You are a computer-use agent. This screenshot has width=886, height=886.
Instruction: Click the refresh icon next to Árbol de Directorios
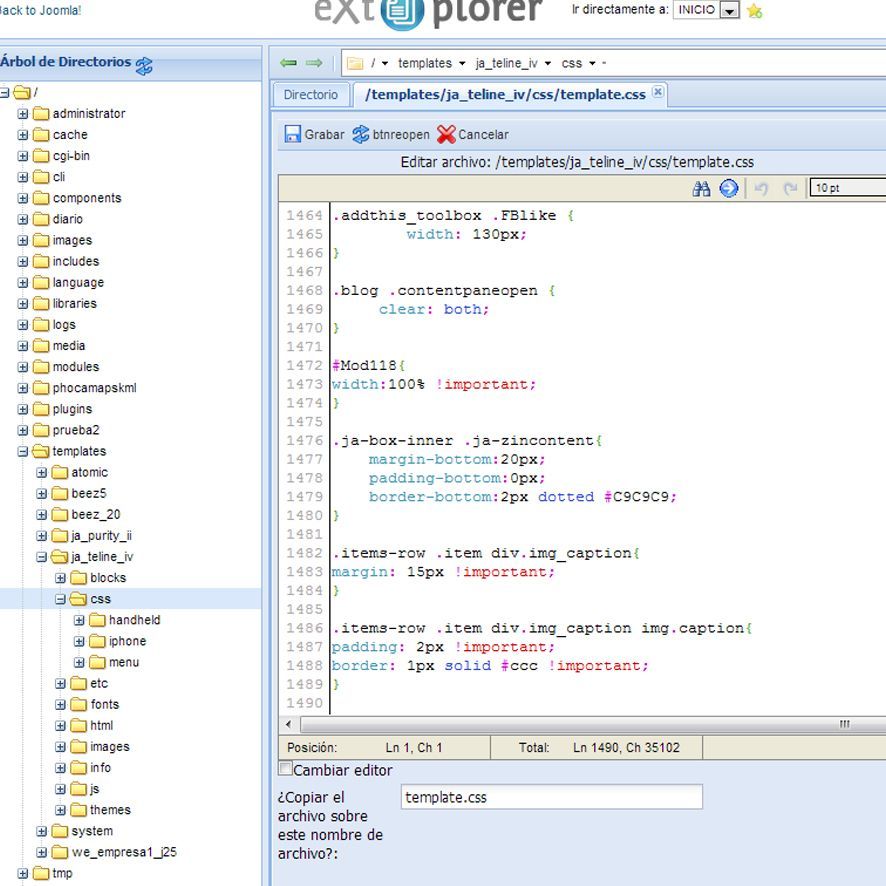pyautogui.click(x=144, y=66)
